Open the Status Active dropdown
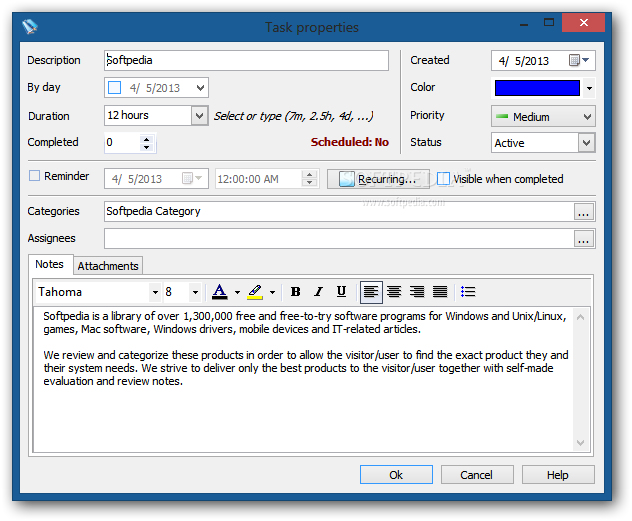 coord(586,143)
